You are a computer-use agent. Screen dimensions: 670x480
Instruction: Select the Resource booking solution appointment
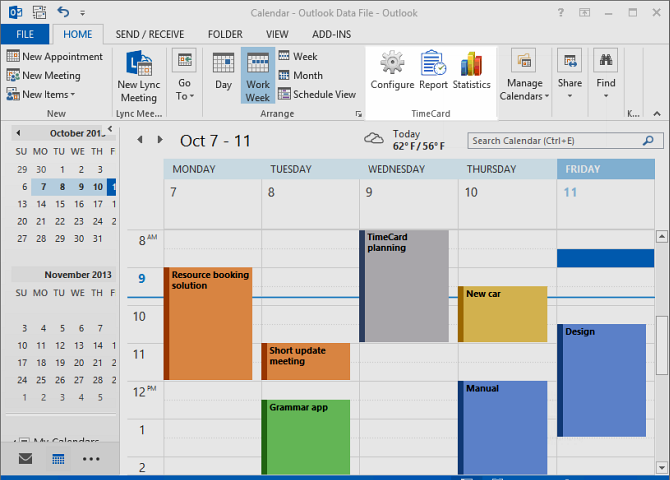pyautogui.click(x=208, y=324)
